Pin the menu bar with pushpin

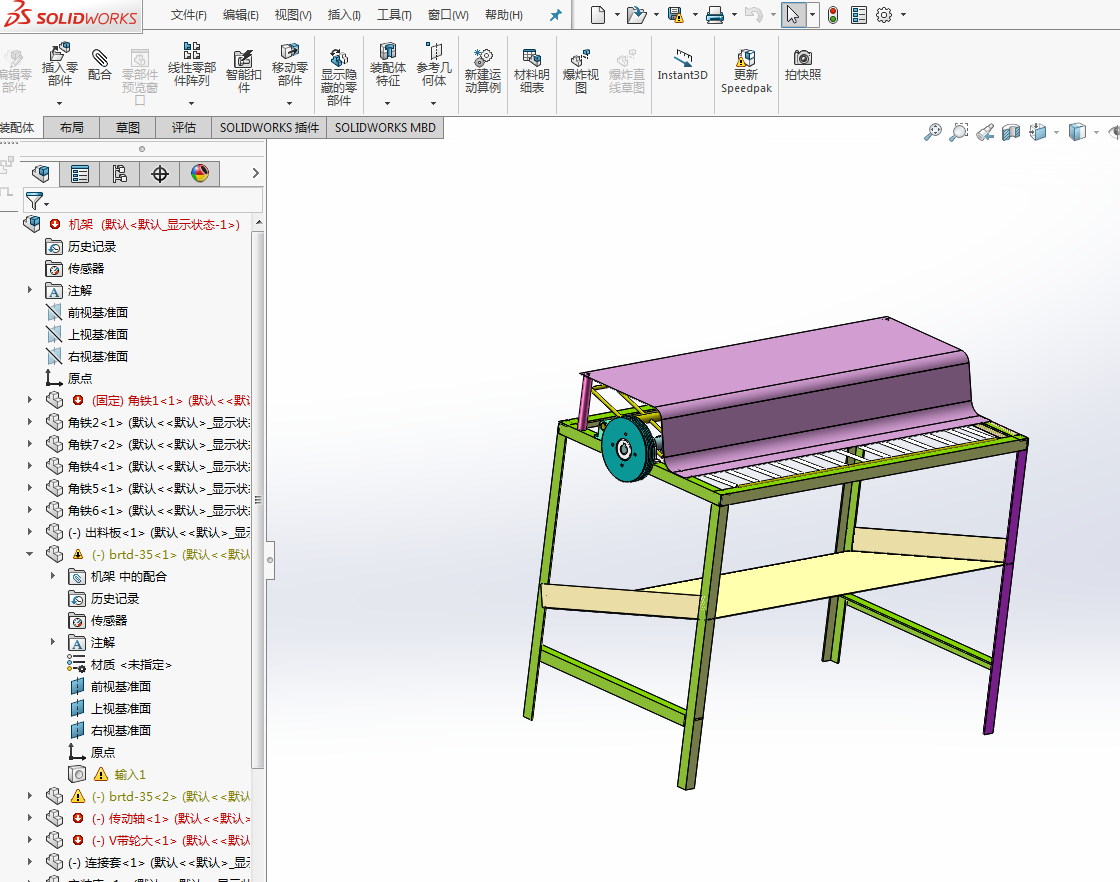pos(555,15)
